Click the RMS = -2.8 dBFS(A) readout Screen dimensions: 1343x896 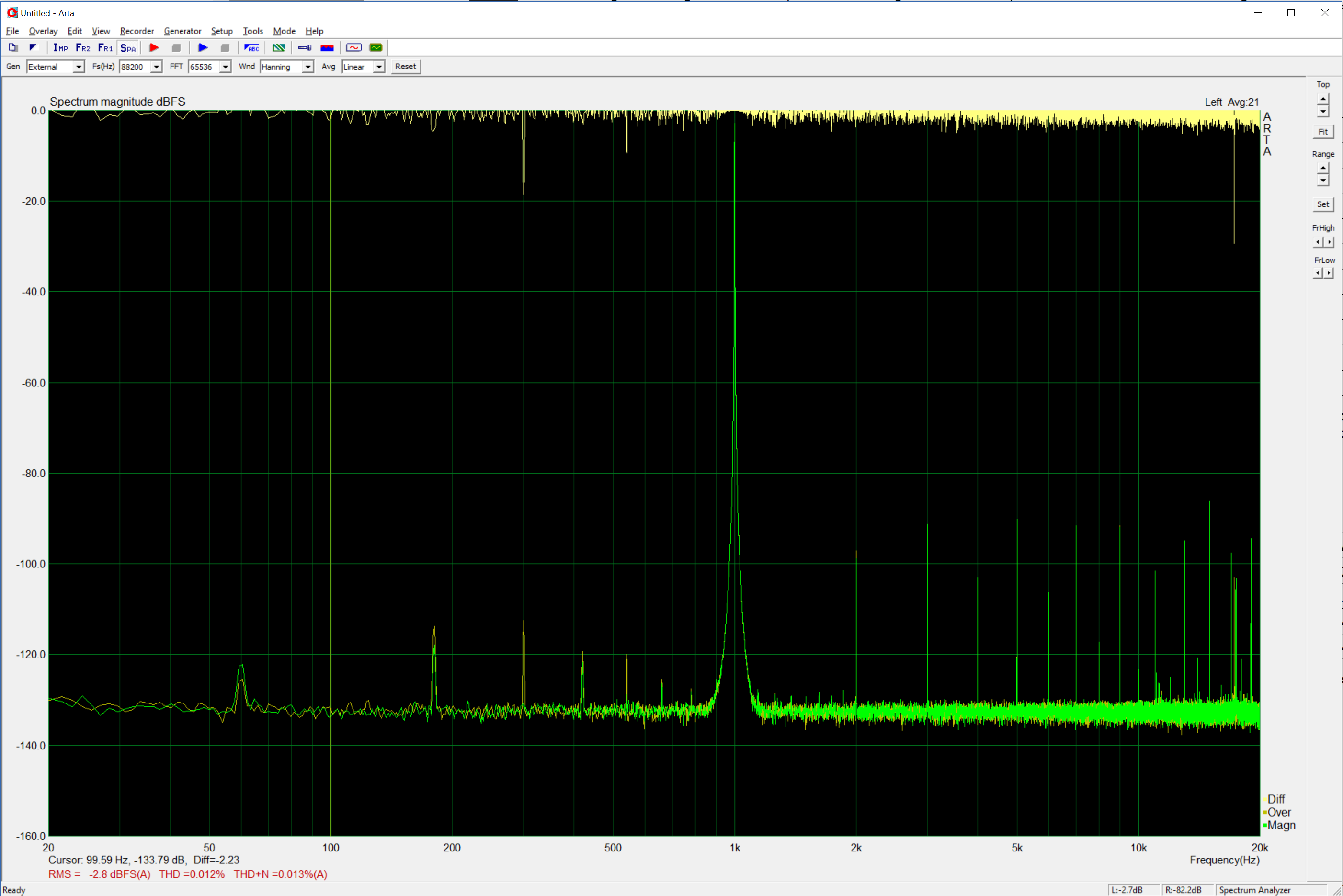100,874
